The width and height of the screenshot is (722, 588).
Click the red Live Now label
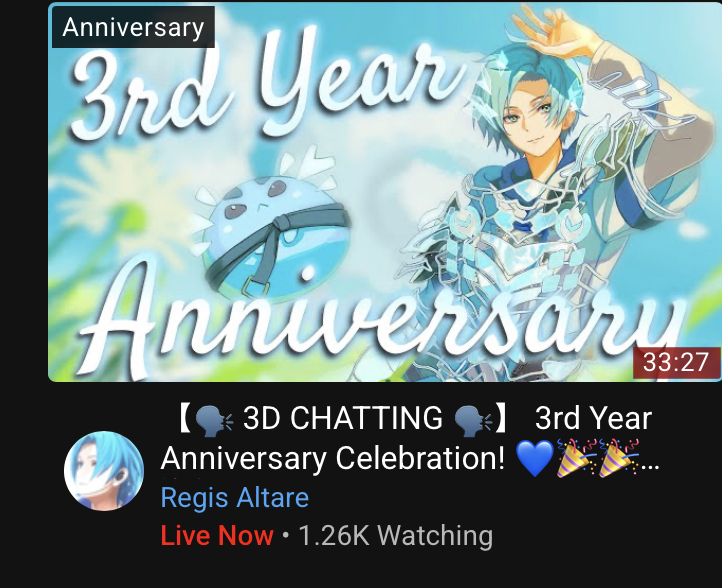point(217,536)
